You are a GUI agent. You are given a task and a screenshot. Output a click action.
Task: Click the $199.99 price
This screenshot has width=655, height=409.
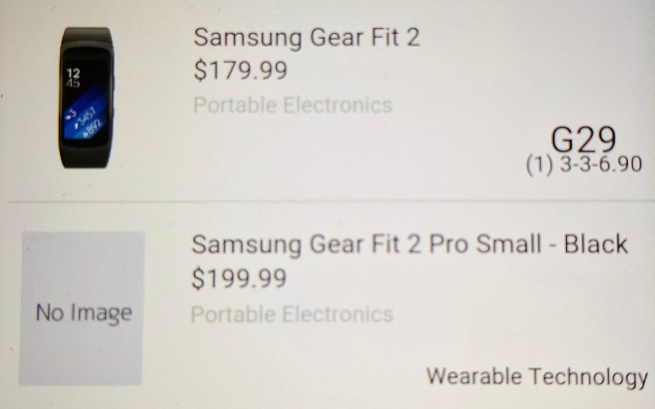pyautogui.click(x=239, y=279)
